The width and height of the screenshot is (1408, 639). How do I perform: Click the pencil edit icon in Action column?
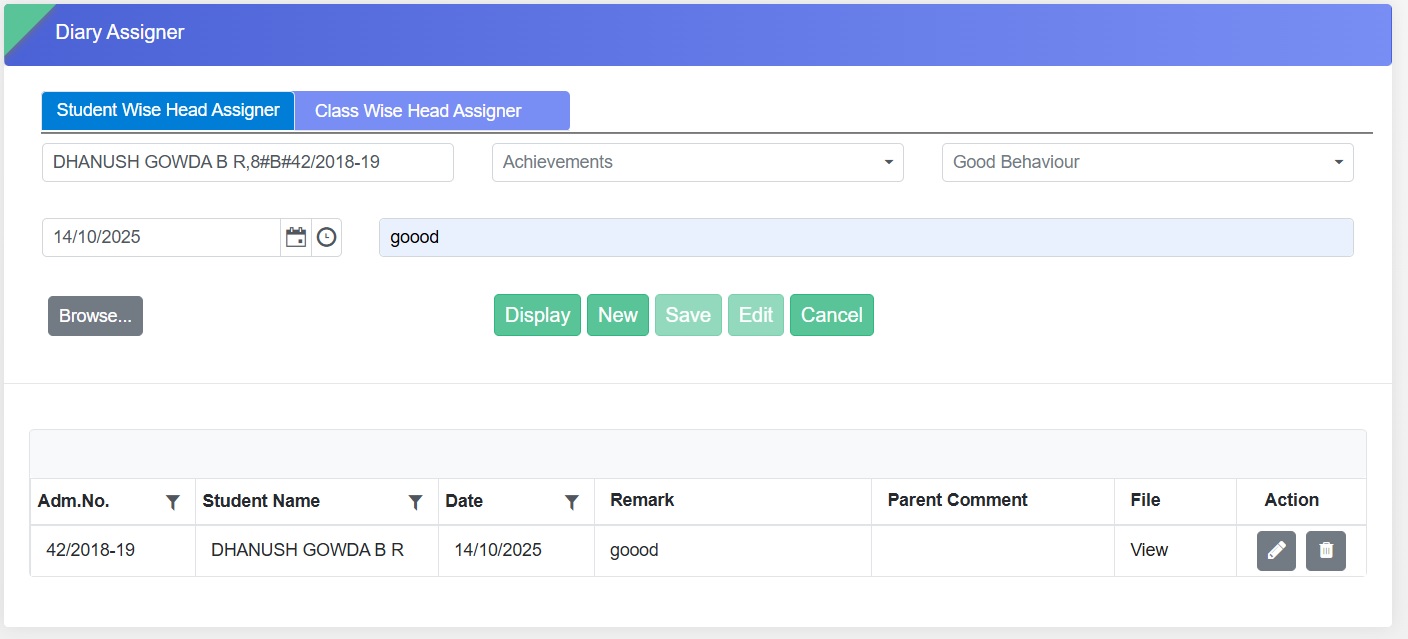click(1276, 551)
